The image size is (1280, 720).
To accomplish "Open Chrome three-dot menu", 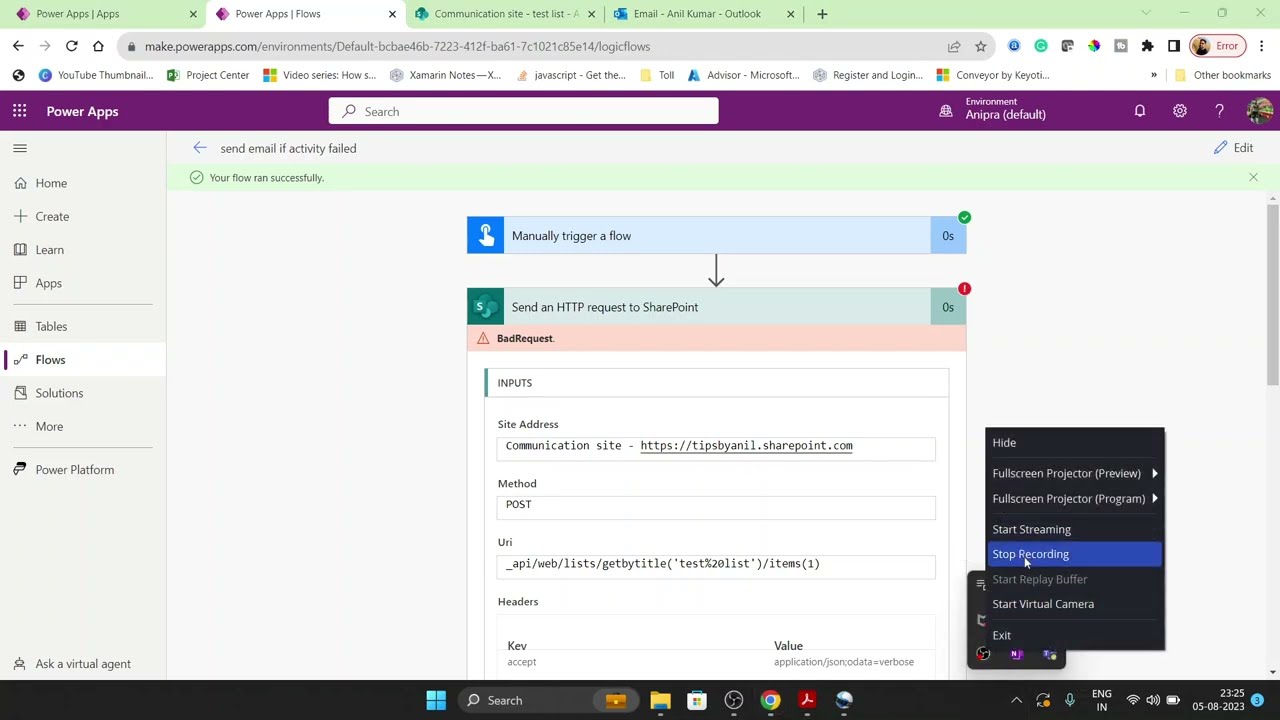I will (1262, 46).
